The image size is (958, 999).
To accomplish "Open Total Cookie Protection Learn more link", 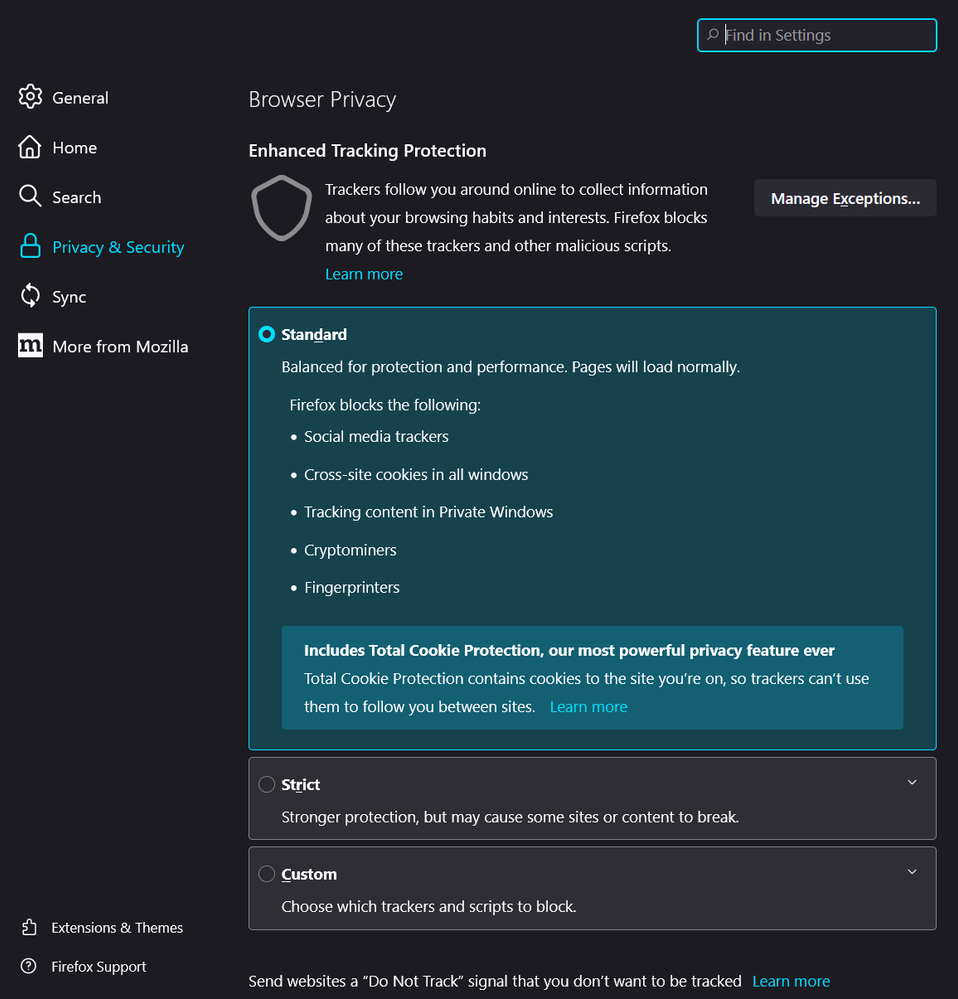I will [588, 706].
